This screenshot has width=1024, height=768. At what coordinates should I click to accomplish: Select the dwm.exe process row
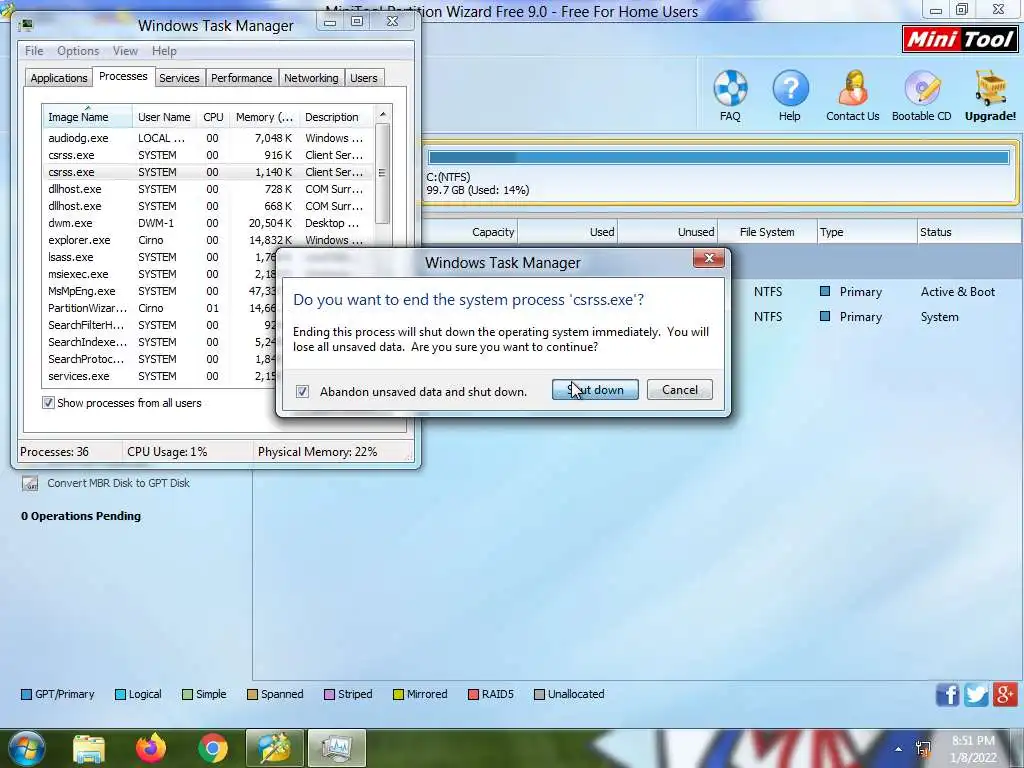[208, 223]
